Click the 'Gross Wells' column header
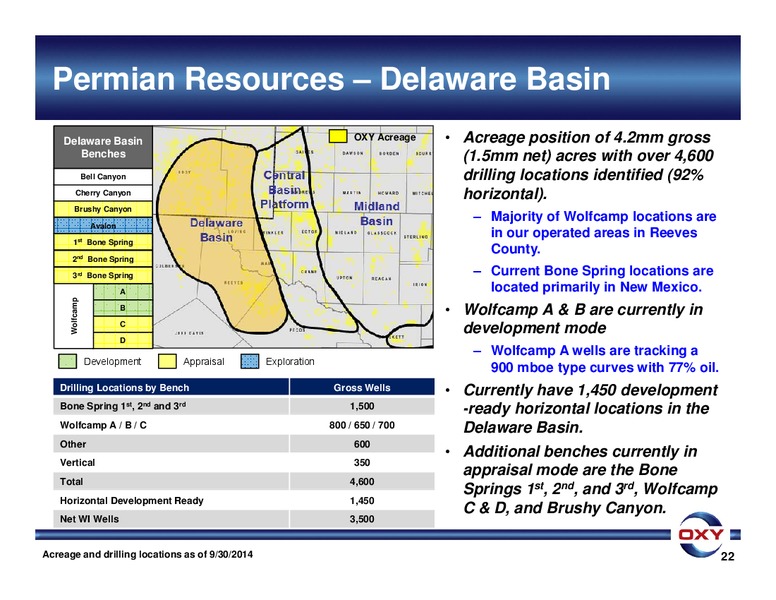 coord(362,388)
